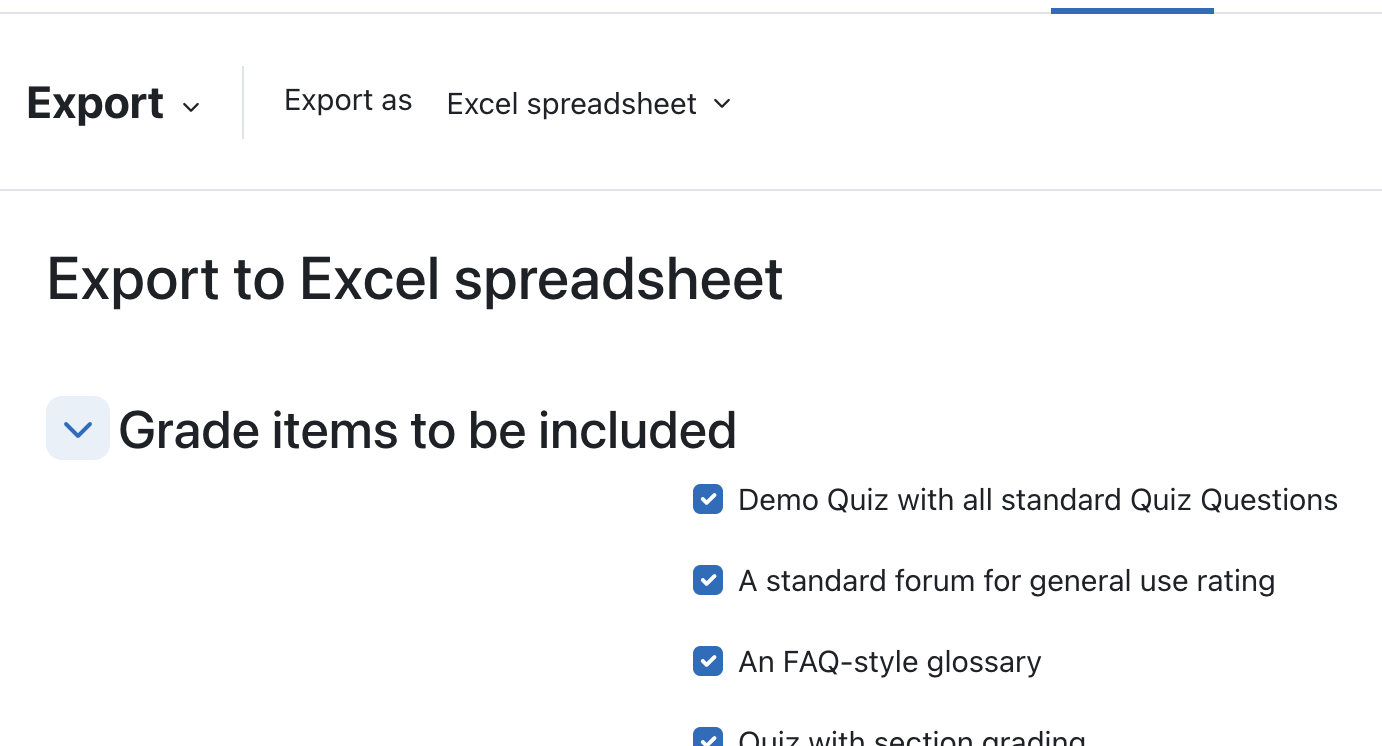Toggle the Quiz with section grading checkbox
1382x746 pixels.
tap(708, 738)
